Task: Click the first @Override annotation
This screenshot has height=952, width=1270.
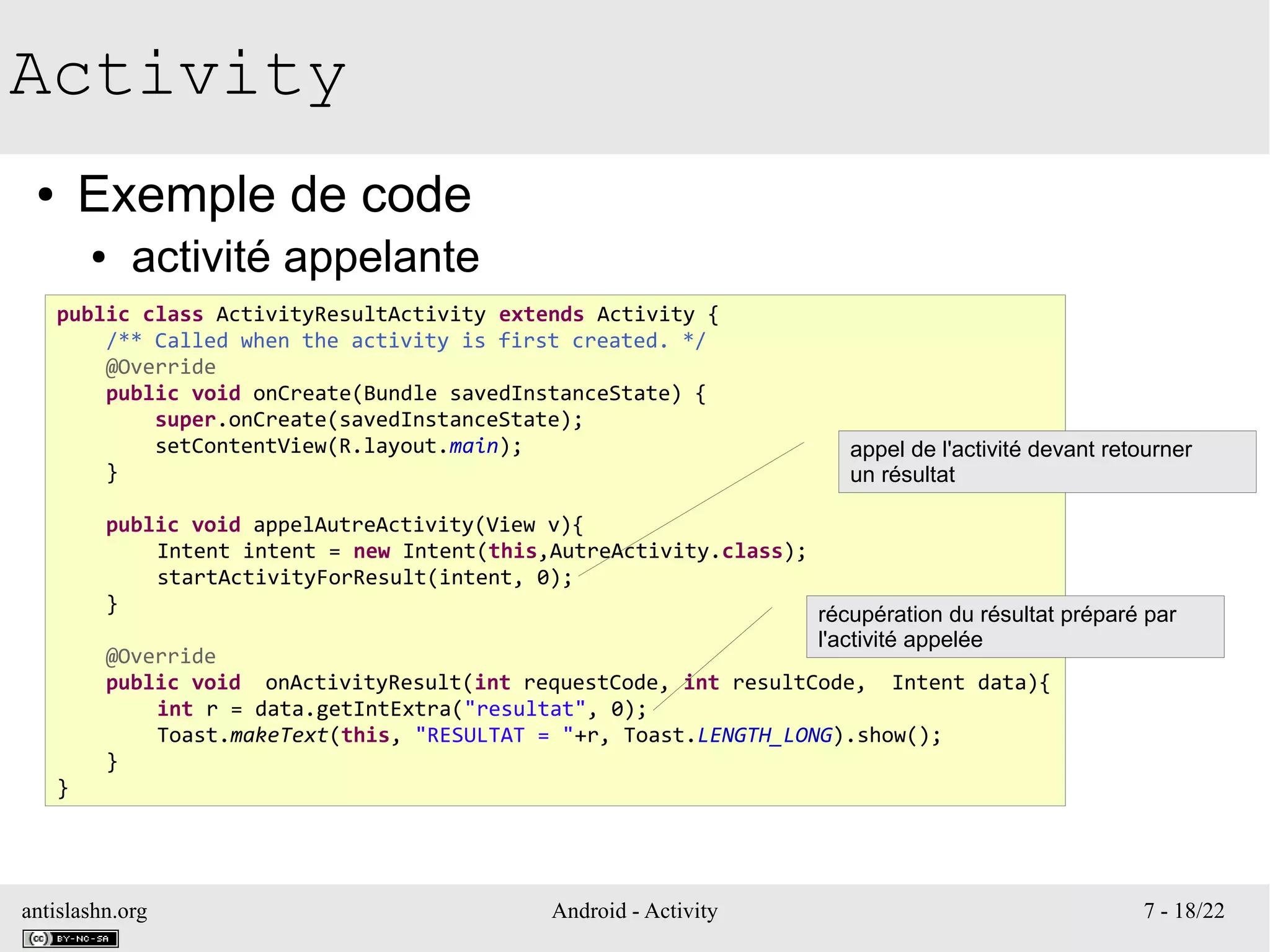Action: pos(161,367)
